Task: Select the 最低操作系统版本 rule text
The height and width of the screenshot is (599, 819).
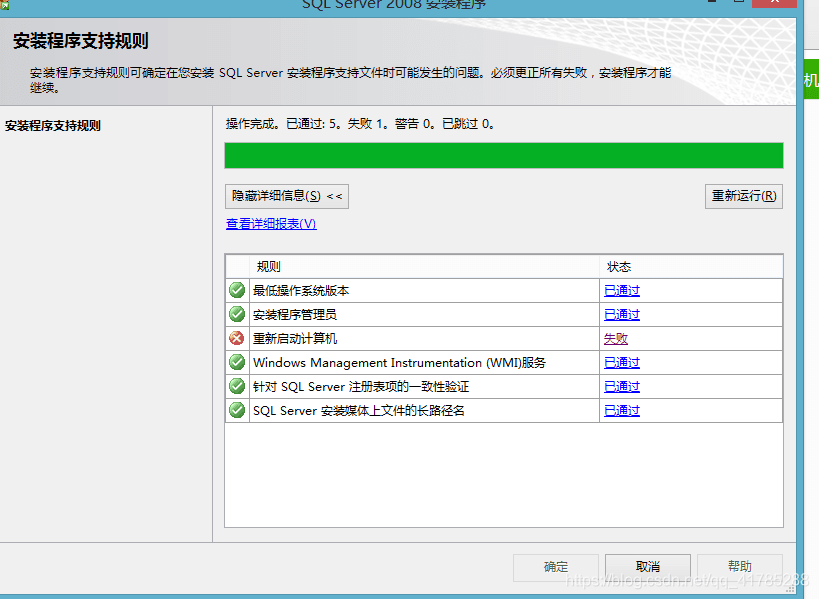Action: [301, 290]
